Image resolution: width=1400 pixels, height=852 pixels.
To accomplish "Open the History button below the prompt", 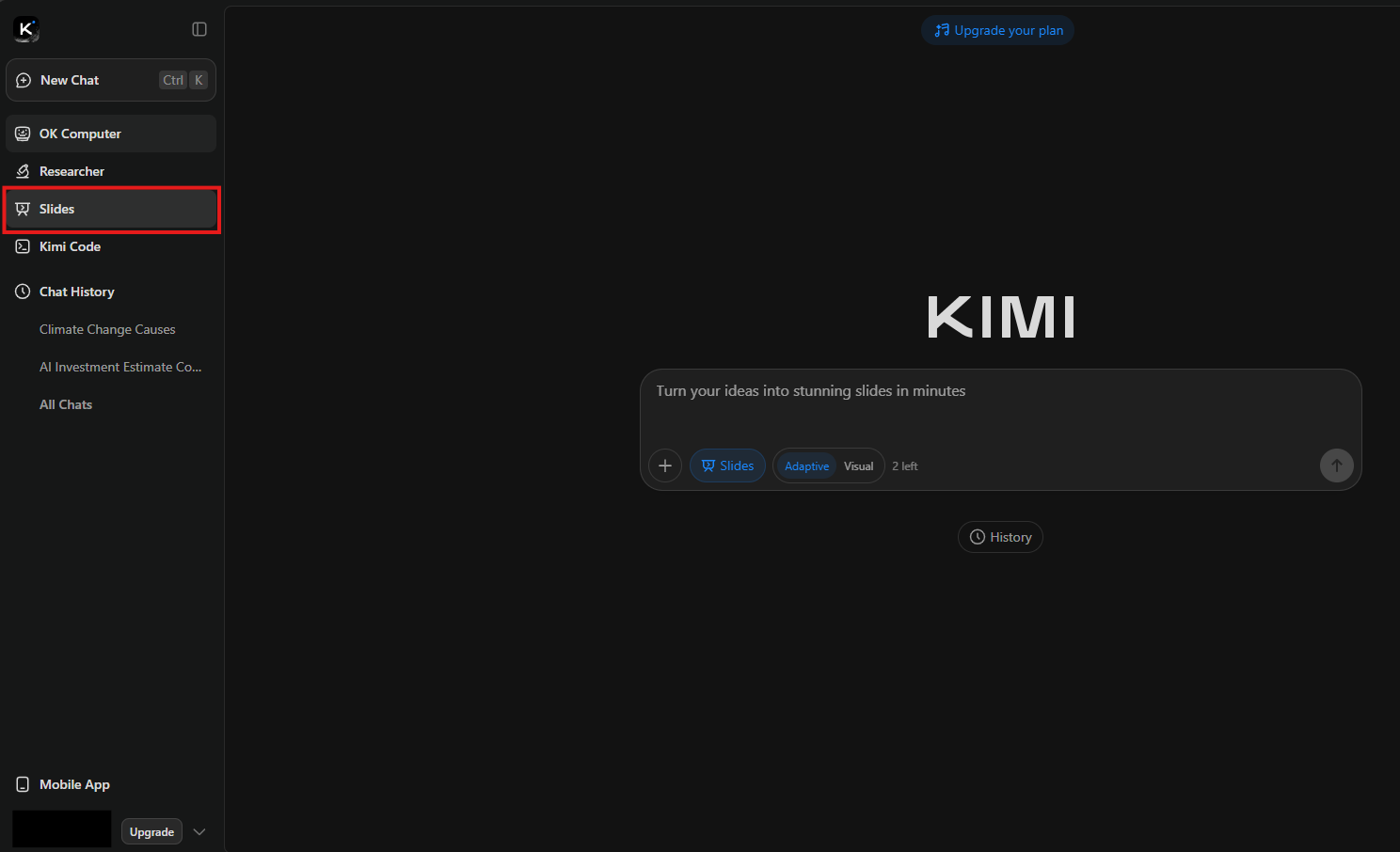I will (x=1000, y=537).
